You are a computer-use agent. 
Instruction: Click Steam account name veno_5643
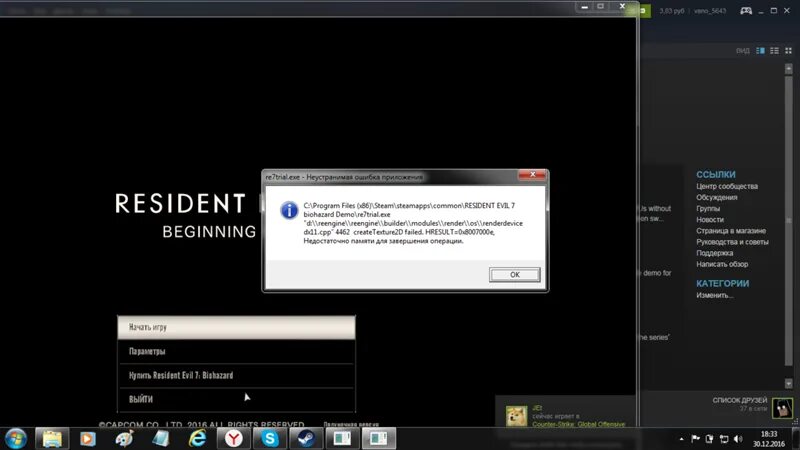point(710,11)
